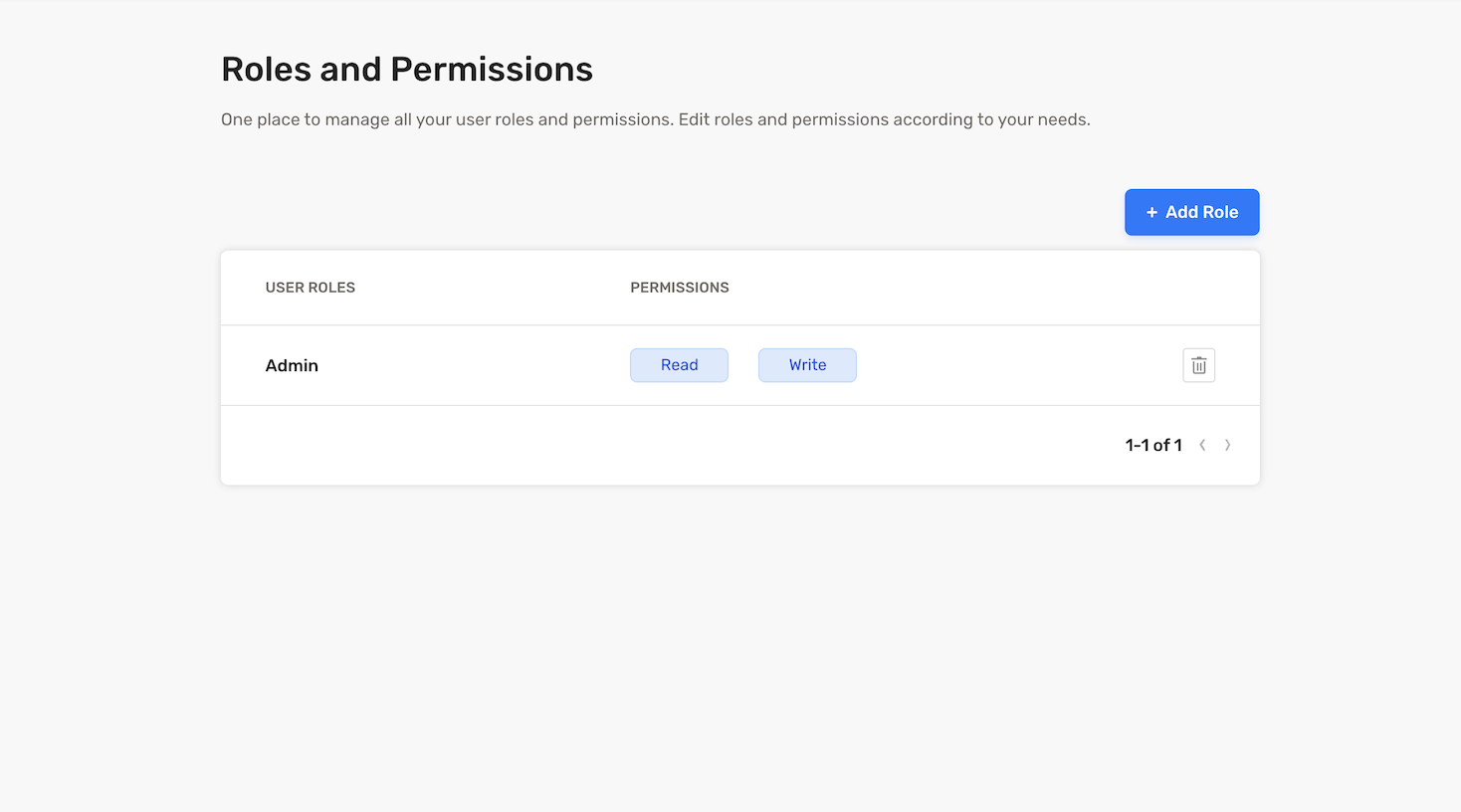
Task: Click the PERMISSIONS column header
Action: [x=679, y=288]
